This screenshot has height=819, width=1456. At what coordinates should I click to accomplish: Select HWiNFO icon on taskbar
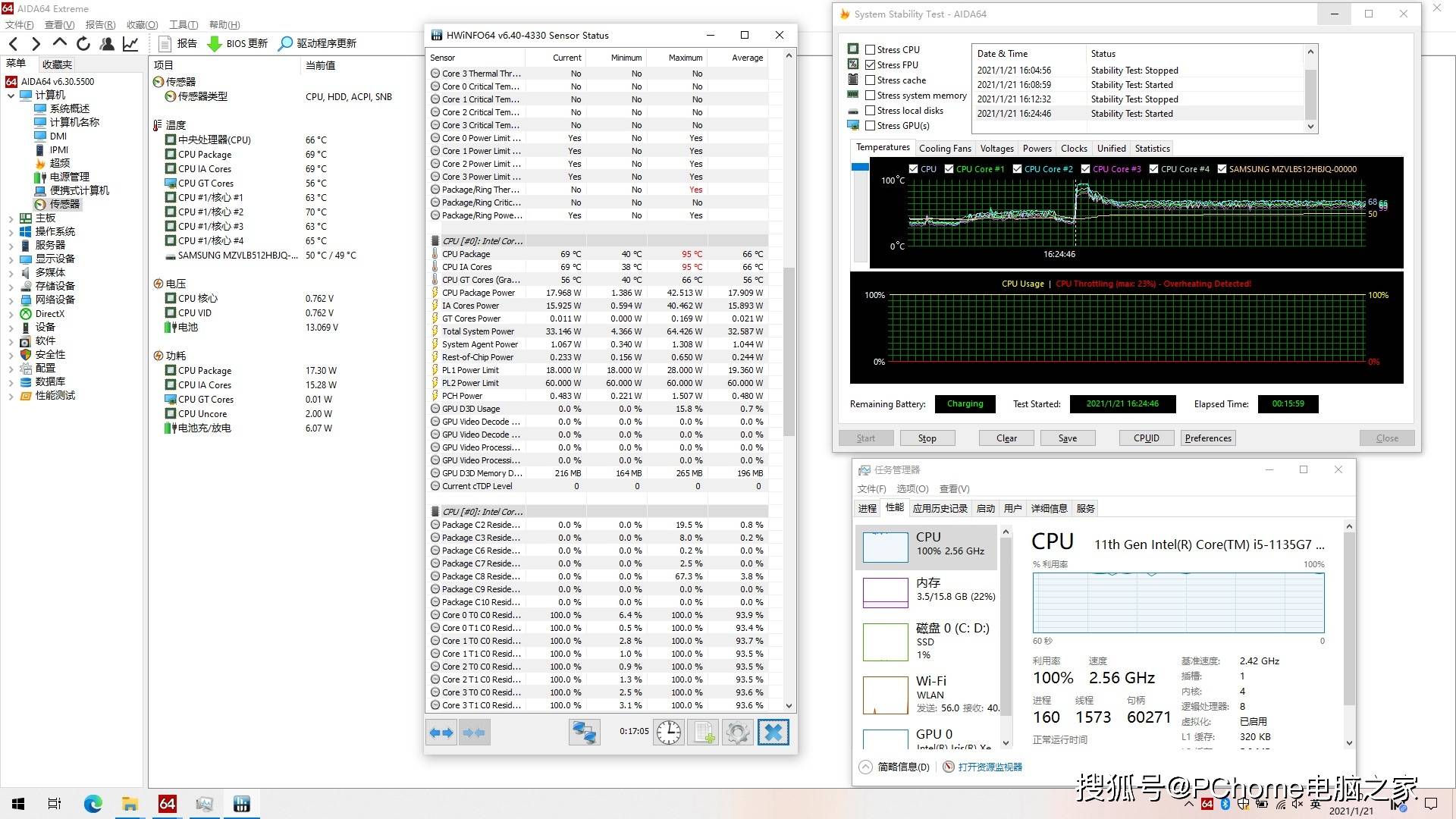242,804
